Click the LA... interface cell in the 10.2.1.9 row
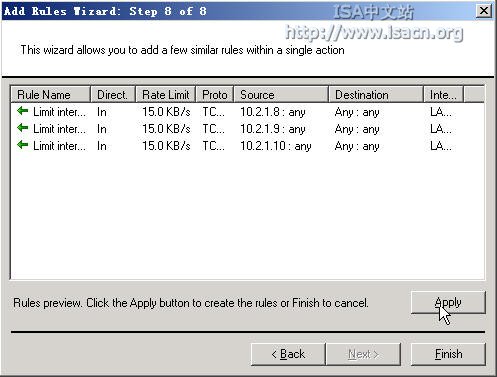Screen dimensions: 497x377 click(x=441, y=129)
